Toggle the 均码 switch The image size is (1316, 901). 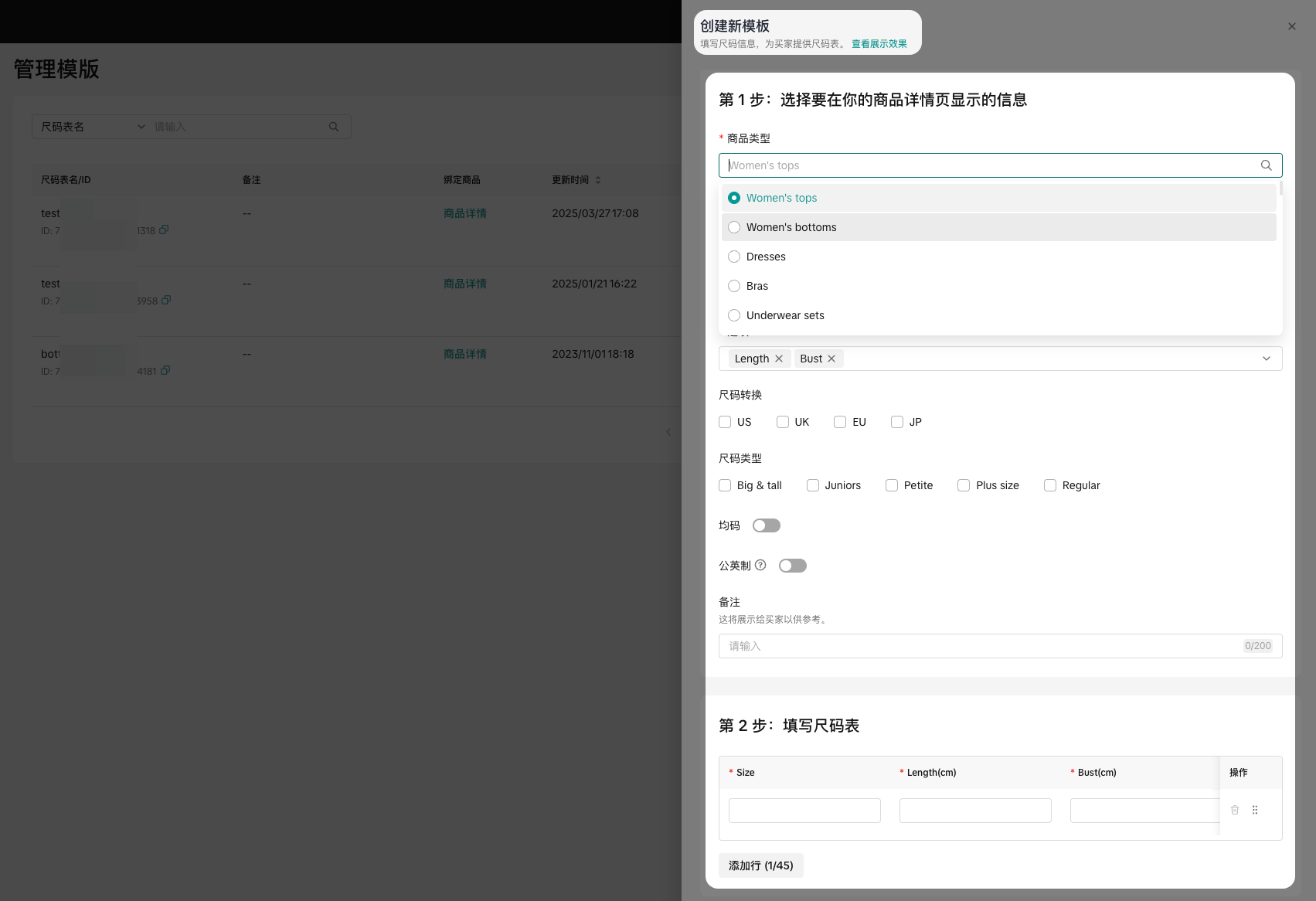766,525
